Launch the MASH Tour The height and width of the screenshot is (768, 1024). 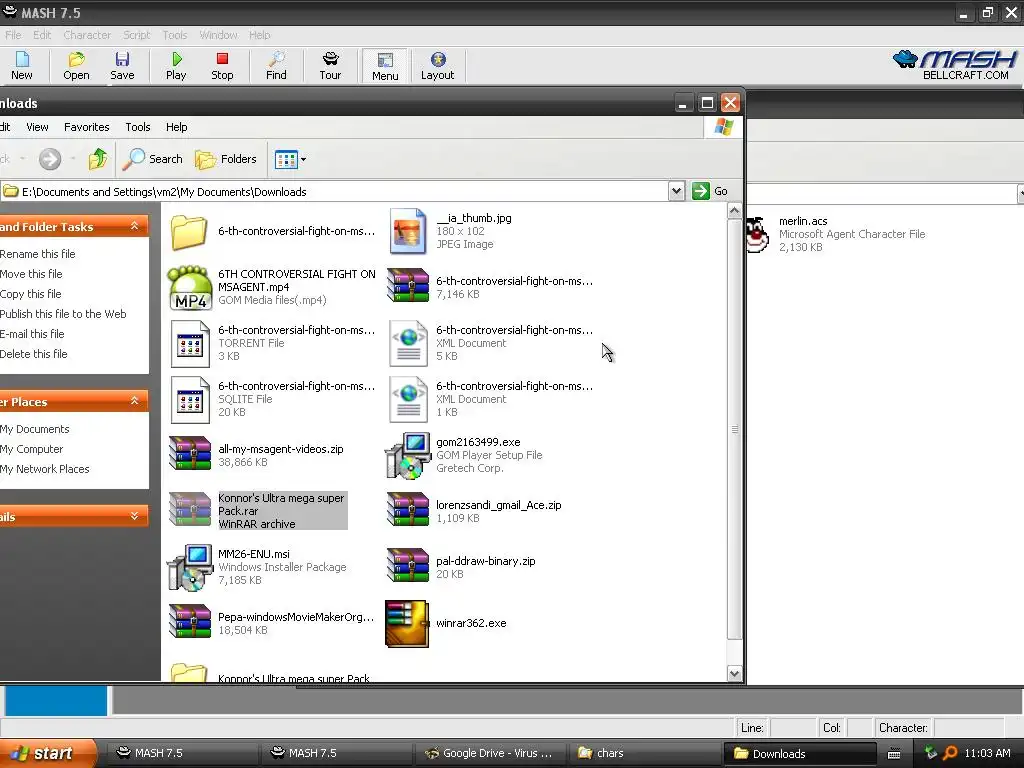(x=330, y=66)
